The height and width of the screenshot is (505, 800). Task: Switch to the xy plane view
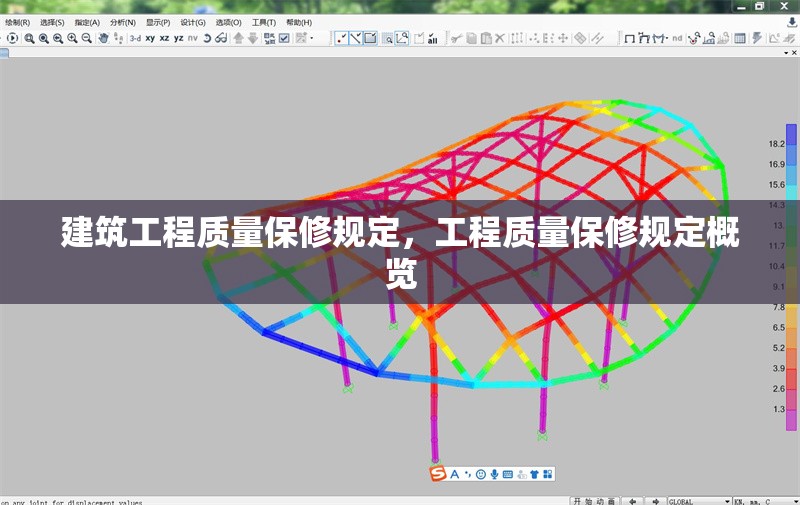150,38
